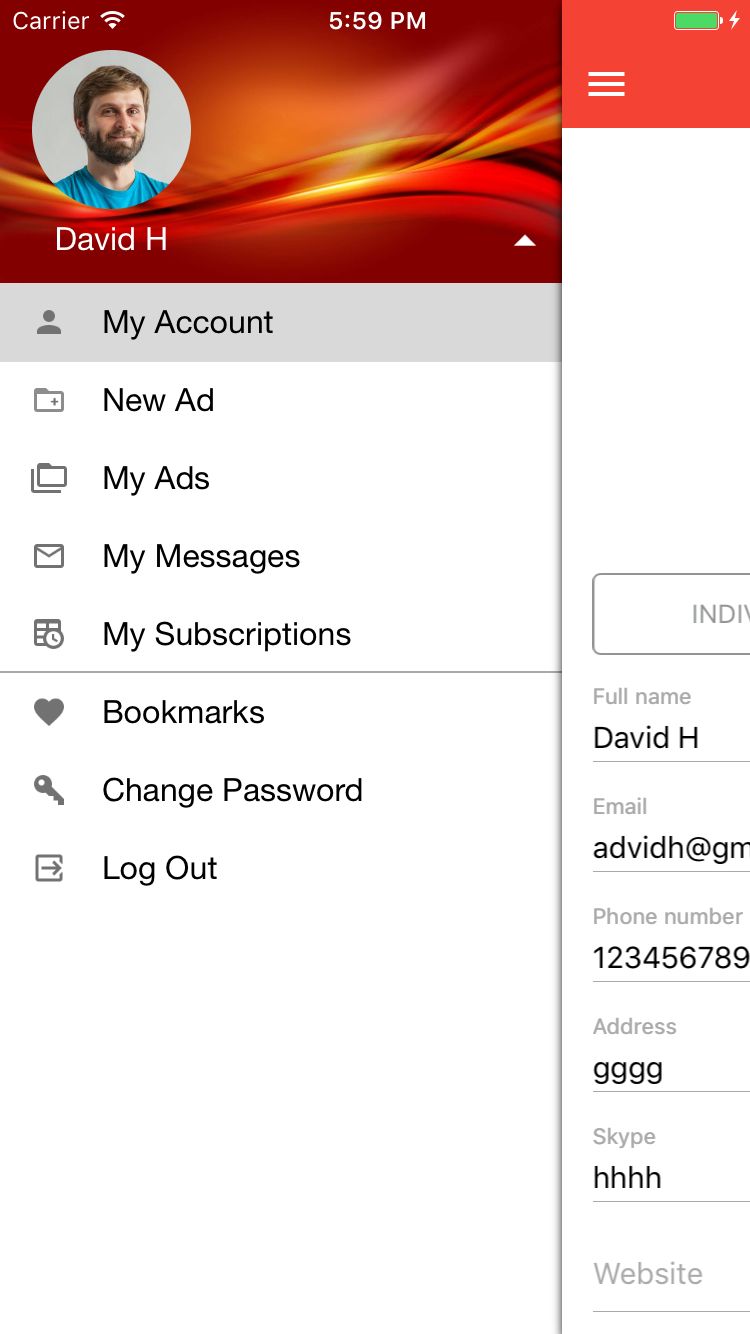Click the key icon for Change Password
This screenshot has height=1334, width=750.
click(x=49, y=790)
